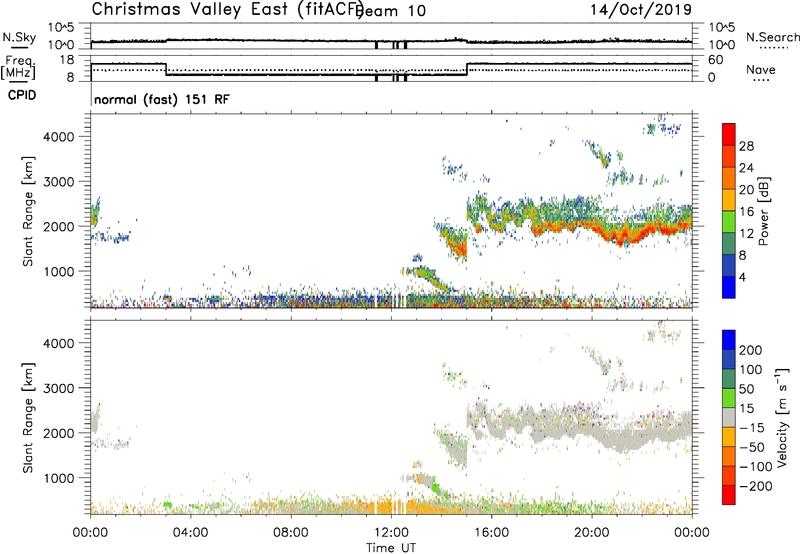Click the red top segment of Power colorbar
The image size is (800, 554).
tap(729, 135)
